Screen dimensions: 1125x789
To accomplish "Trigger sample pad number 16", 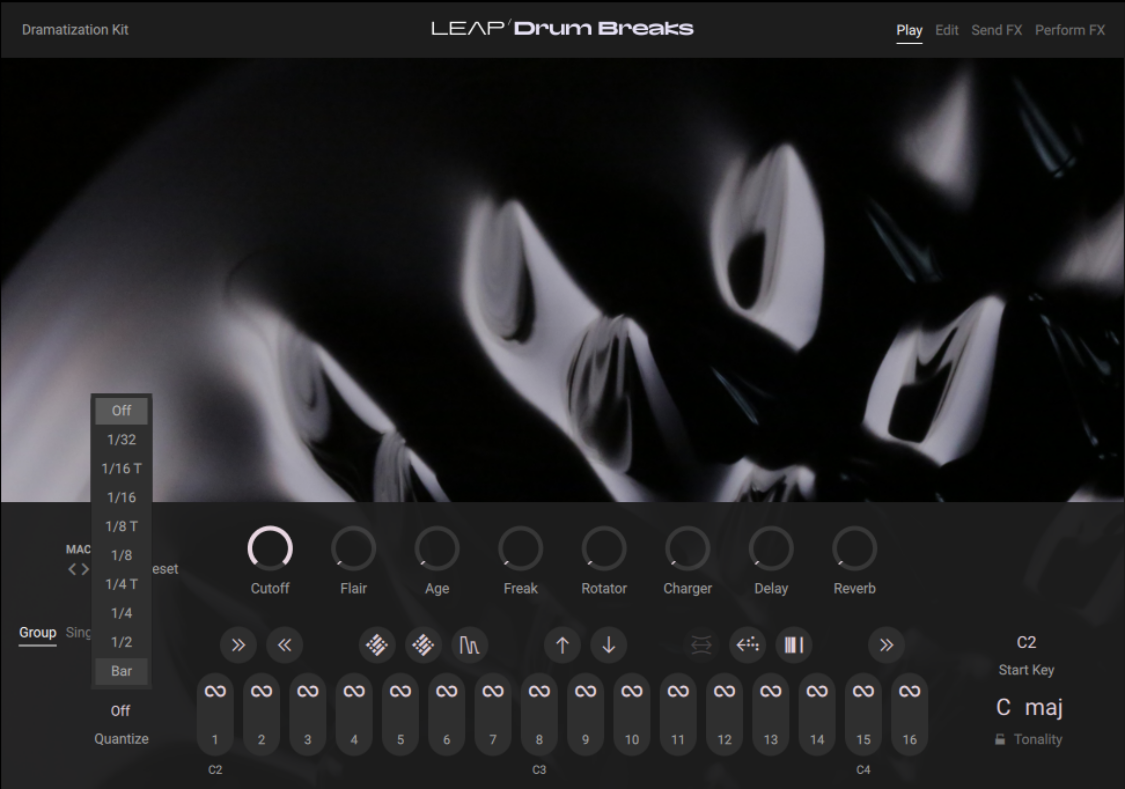I will [x=909, y=740].
